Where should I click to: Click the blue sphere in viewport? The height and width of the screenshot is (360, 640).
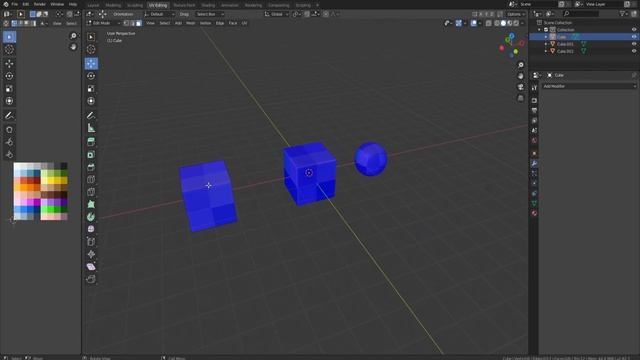point(371,159)
